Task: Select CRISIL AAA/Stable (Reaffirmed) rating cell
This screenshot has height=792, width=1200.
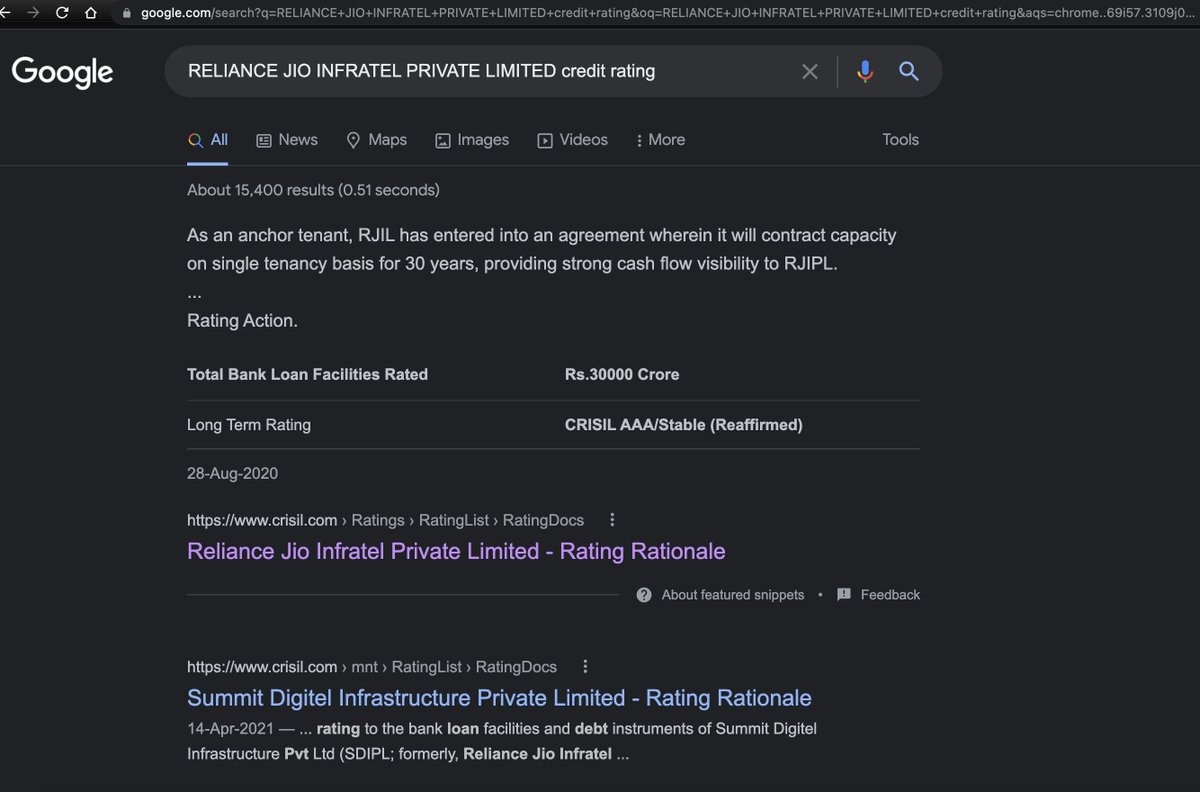Action: 684,425
